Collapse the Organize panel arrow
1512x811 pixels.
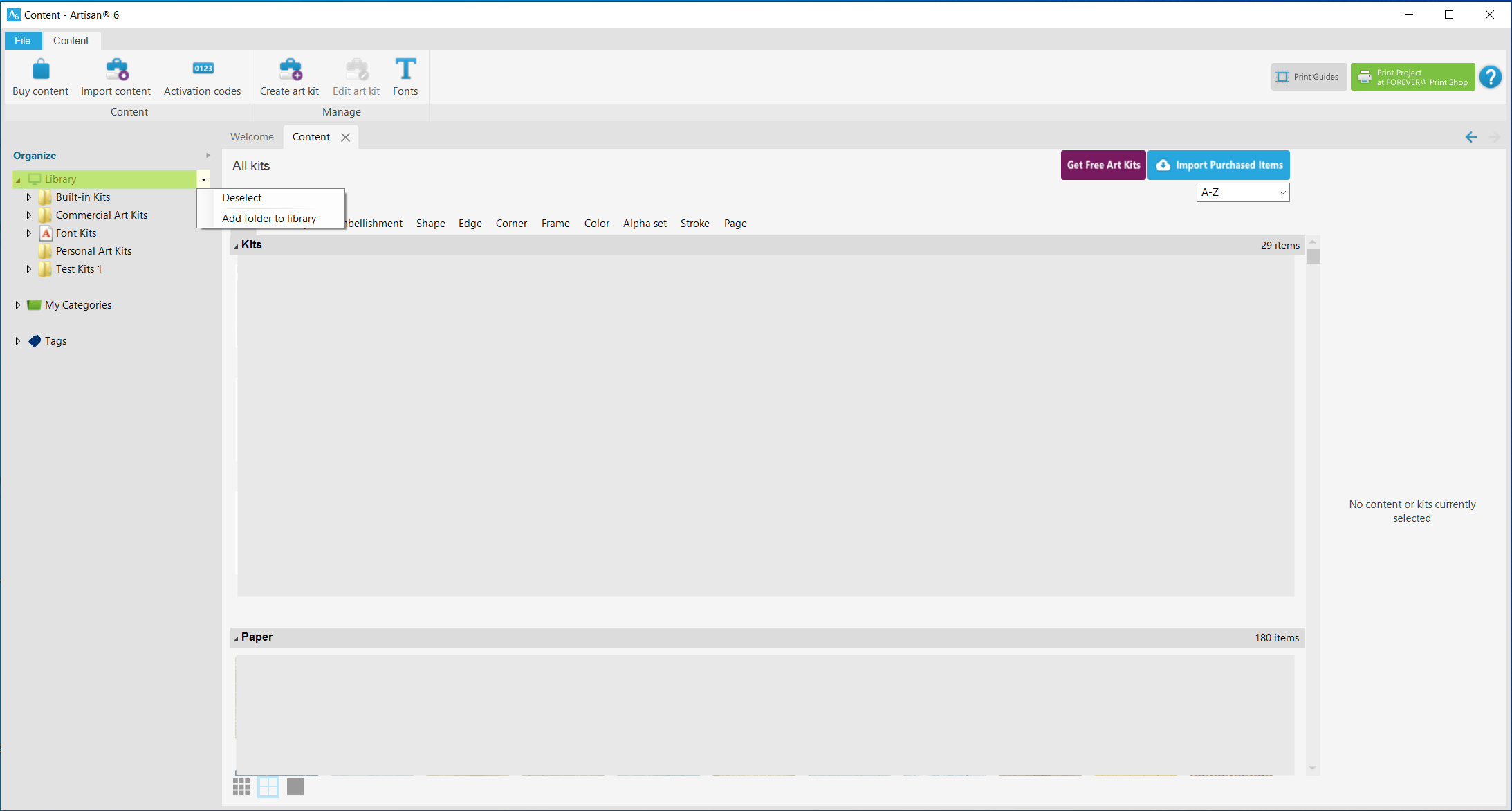tap(208, 156)
